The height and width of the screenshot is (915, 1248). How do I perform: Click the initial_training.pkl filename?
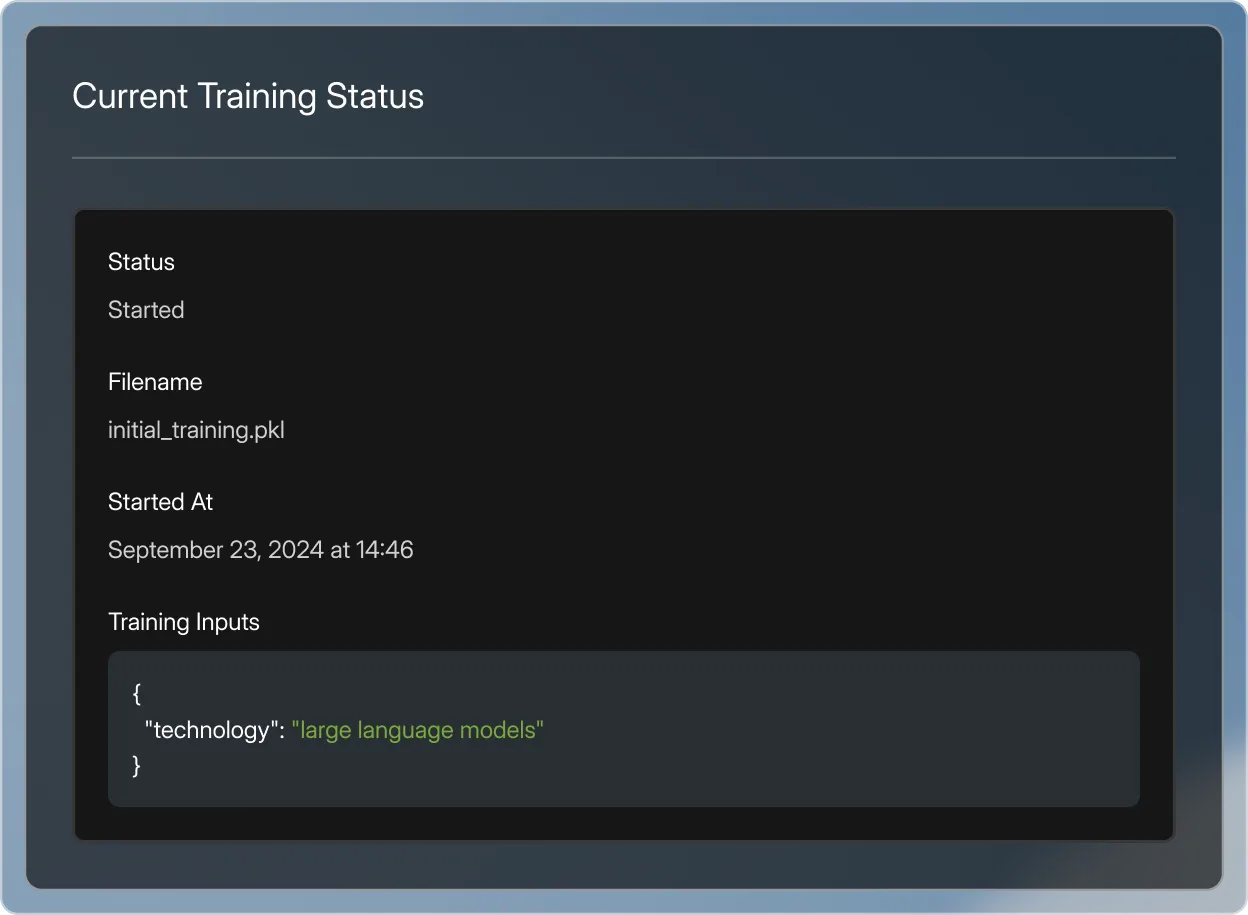pyautogui.click(x=196, y=430)
